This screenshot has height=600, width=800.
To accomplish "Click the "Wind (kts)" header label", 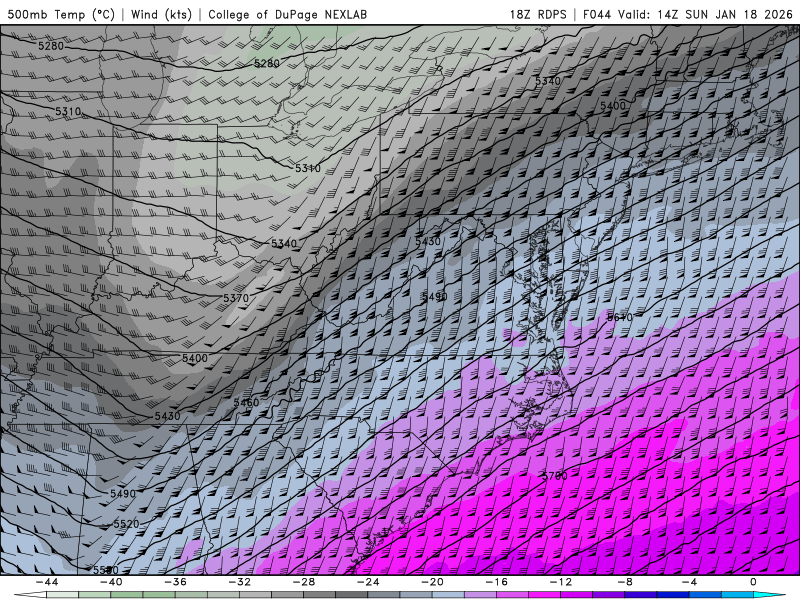I will [161, 14].
